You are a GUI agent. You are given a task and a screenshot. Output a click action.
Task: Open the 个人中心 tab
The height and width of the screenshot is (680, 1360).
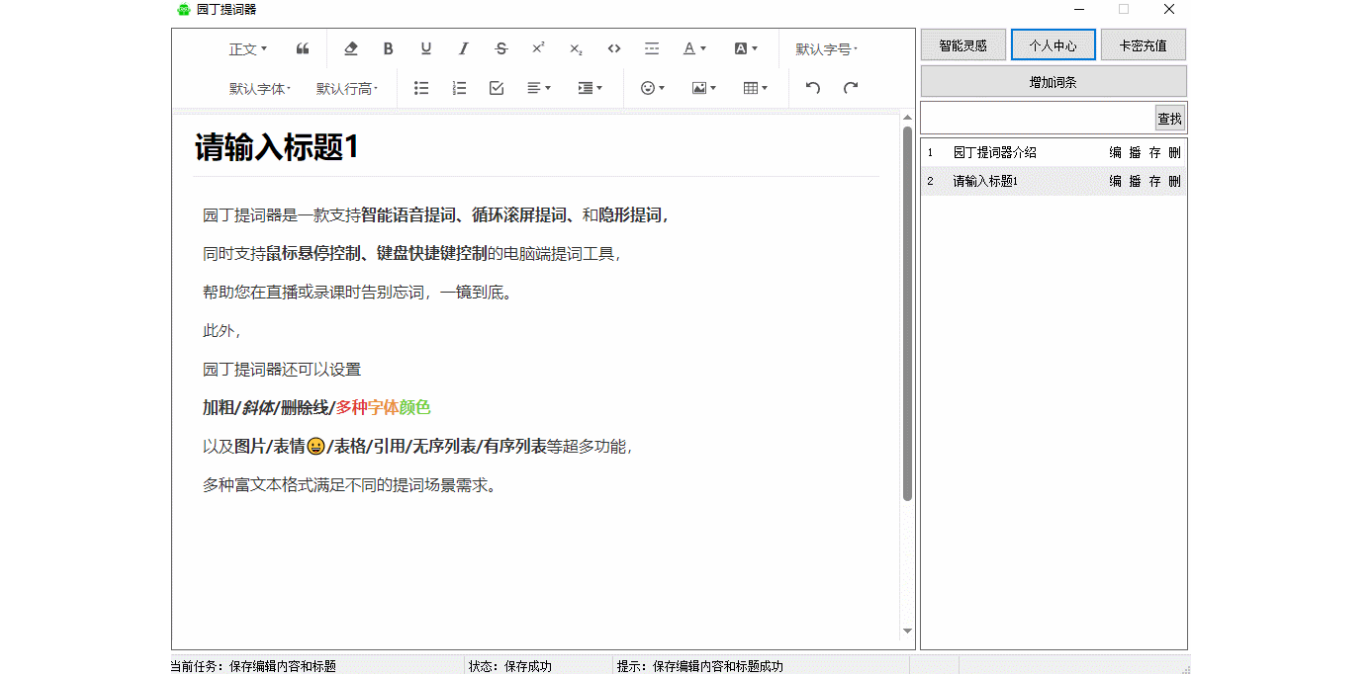[x=1053, y=45]
